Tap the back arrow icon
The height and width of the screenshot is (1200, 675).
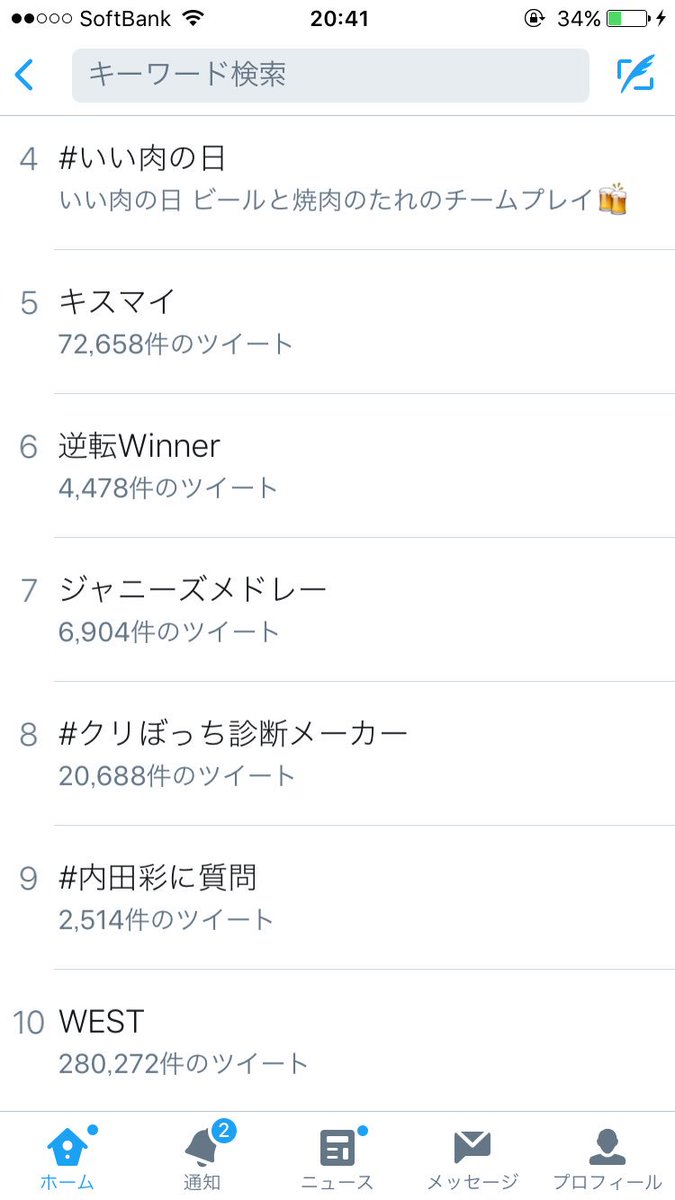(24, 75)
